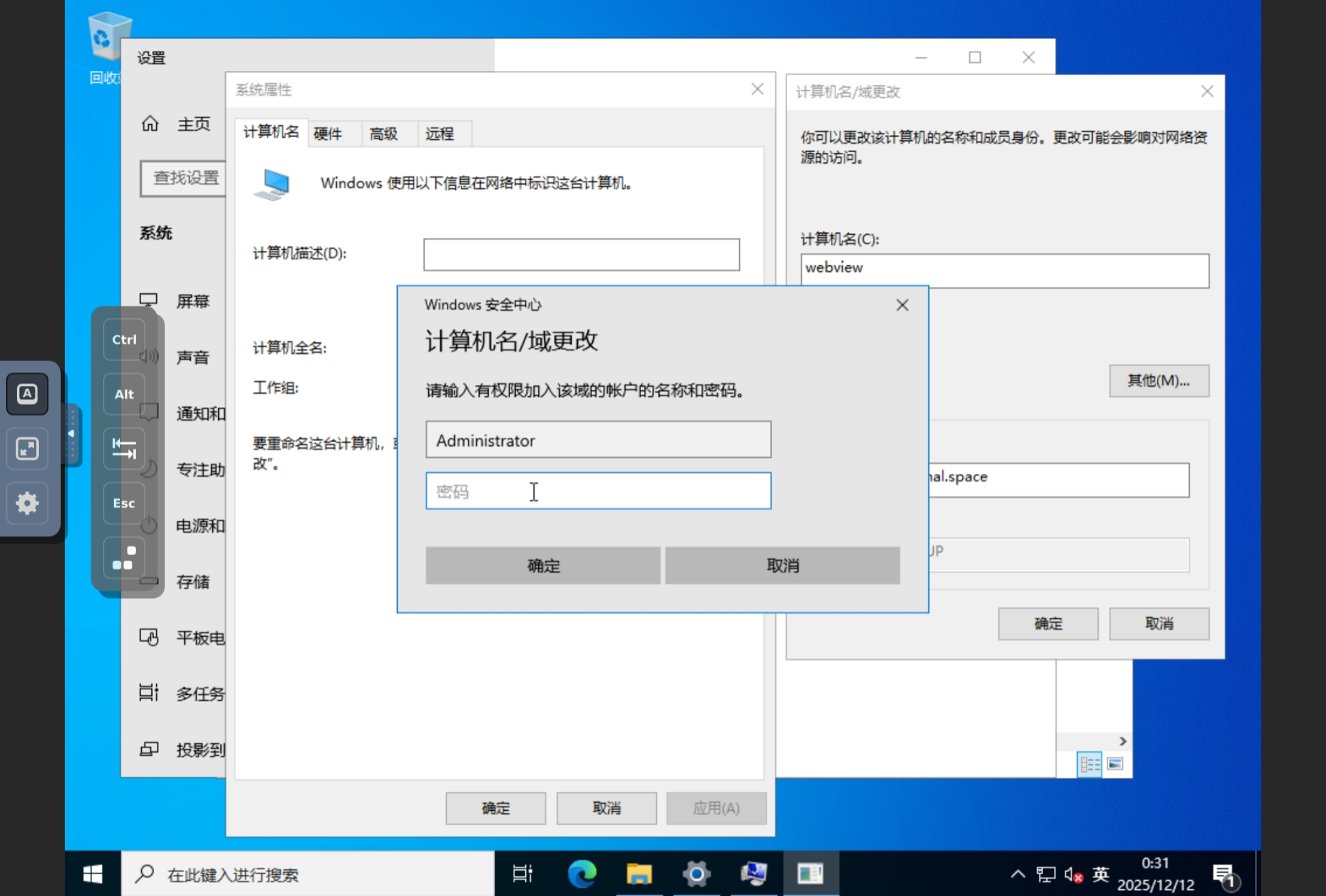This screenshot has height=896, width=1326.
Task: Confirm credentials with 确定 in security dialog
Action: 543,565
